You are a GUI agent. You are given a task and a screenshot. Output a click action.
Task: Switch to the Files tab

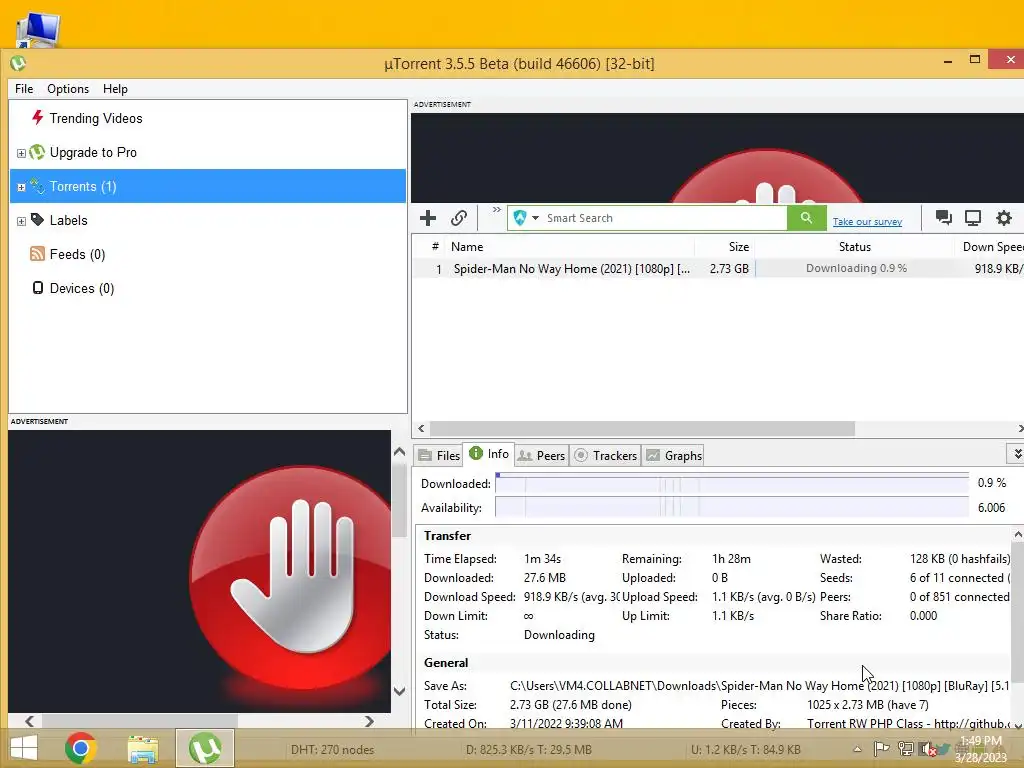[439, 455]
